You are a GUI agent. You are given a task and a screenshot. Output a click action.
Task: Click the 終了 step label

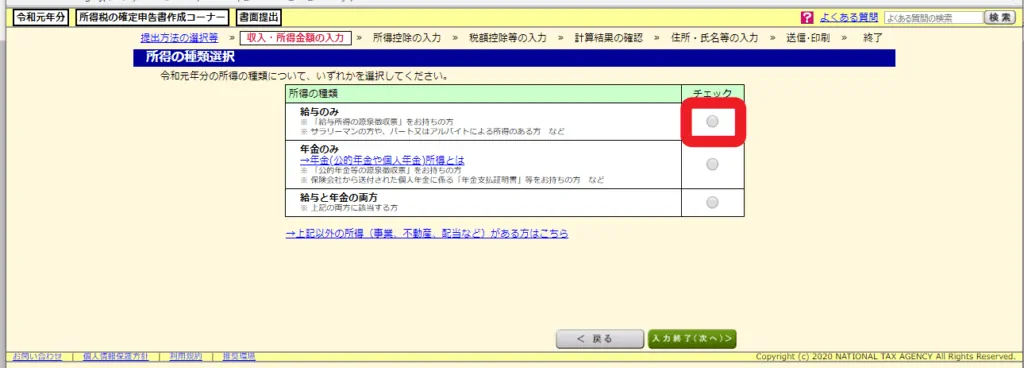[872, 38]
